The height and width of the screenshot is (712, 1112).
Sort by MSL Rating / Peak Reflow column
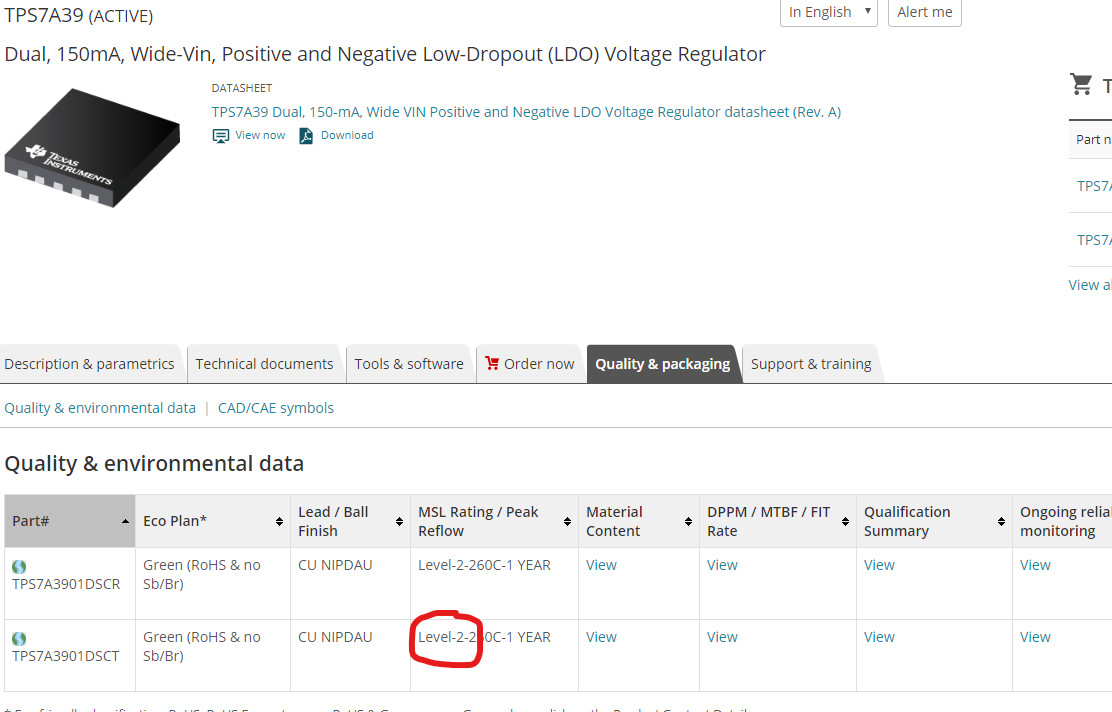click(x=567, y=521)
